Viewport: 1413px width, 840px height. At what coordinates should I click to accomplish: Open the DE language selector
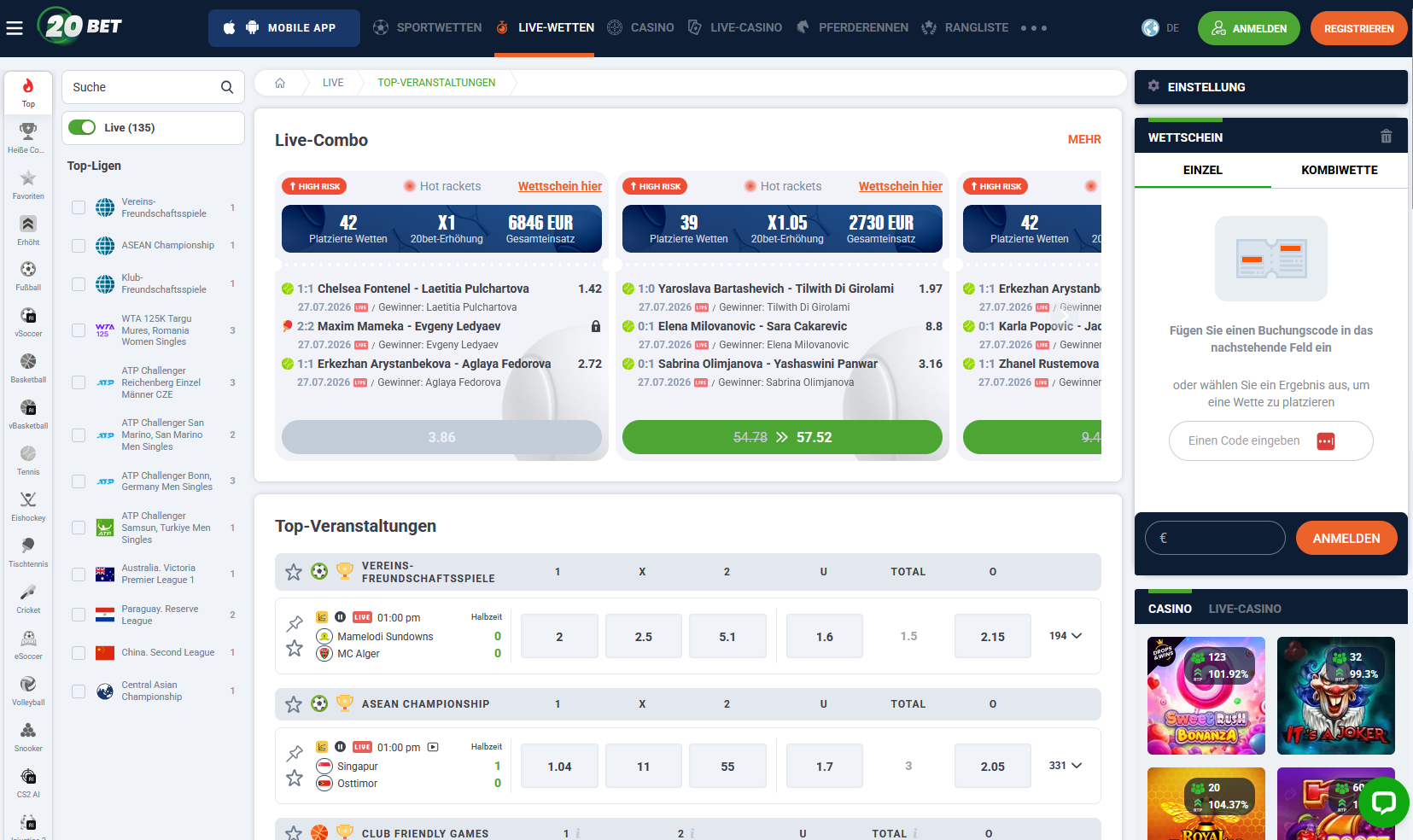tap(1160, 28)
